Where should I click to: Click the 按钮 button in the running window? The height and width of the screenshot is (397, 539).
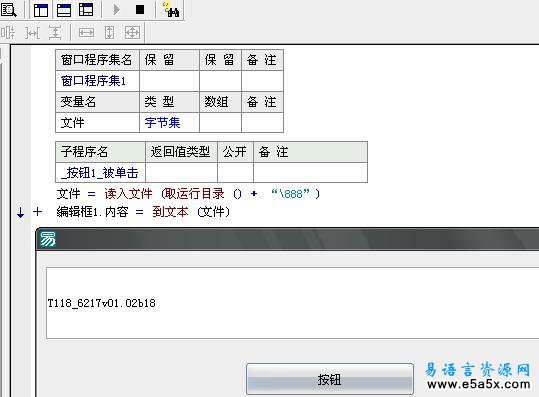[330, 379]
